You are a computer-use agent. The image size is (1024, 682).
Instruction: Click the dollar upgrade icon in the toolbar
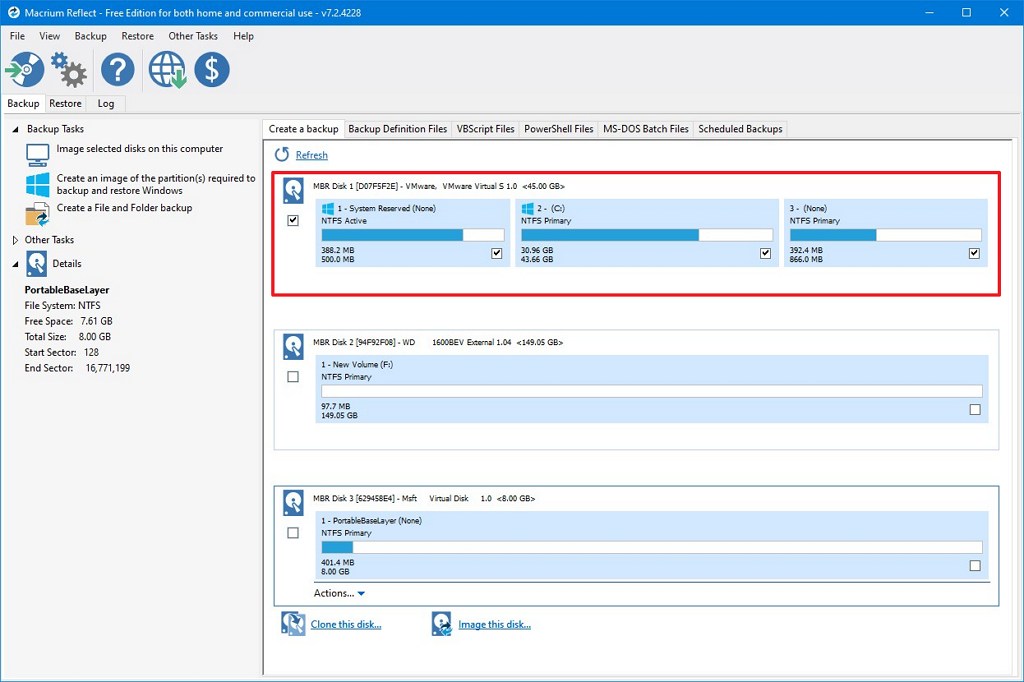(x=212, y=69)
